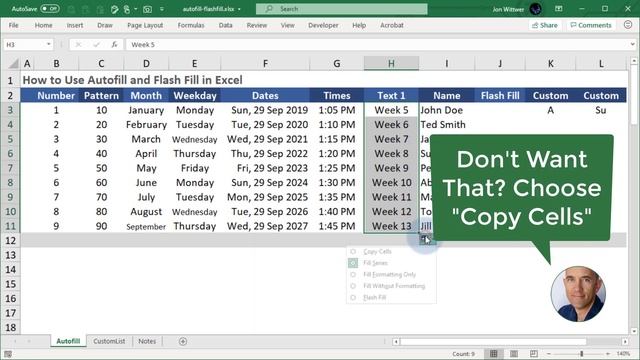Open the Developer ribbon tab
This screenshot has width=640, height=360.
[323, 25]
